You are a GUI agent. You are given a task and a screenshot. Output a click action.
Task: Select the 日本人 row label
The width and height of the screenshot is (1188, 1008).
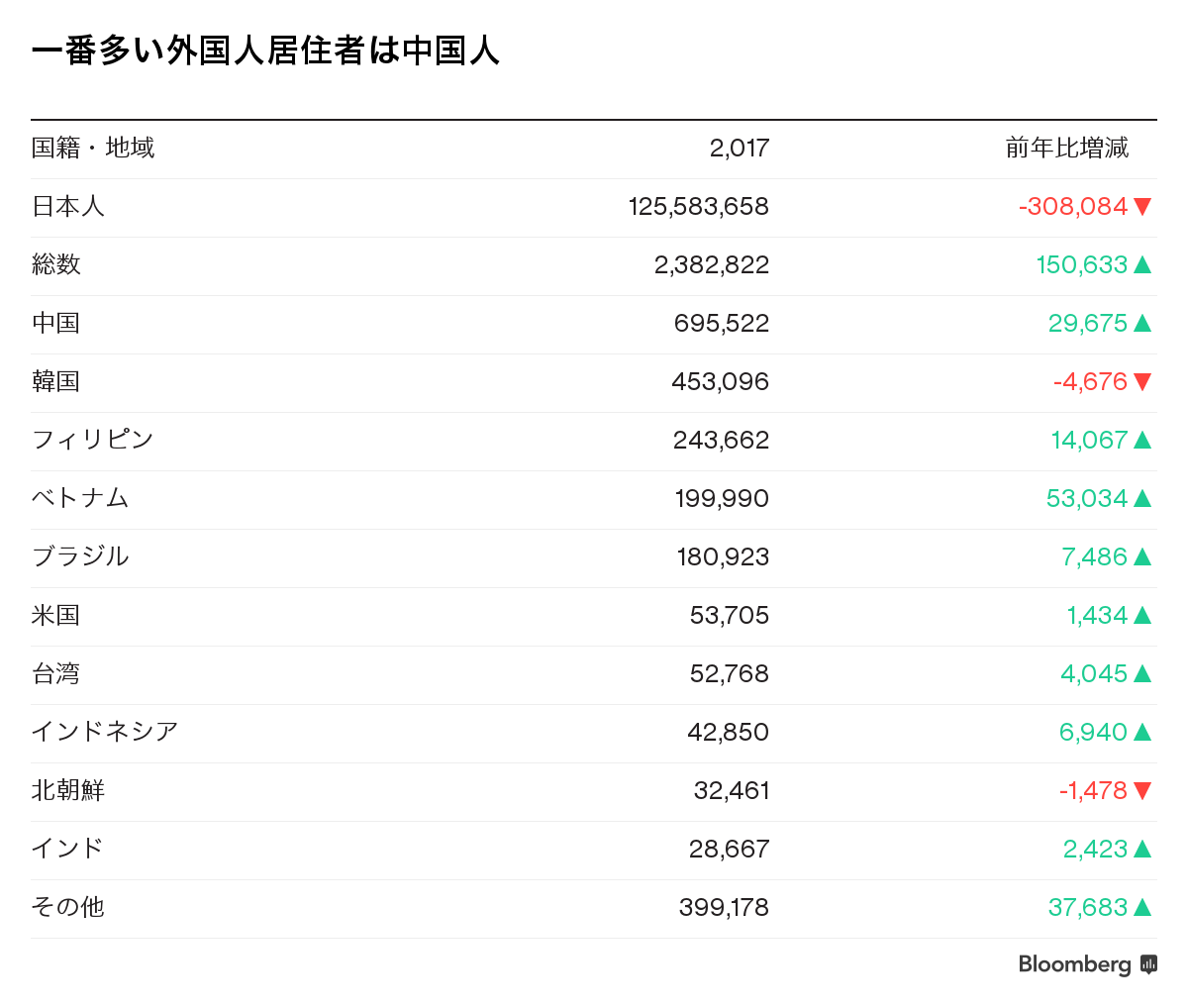point(68,206)
